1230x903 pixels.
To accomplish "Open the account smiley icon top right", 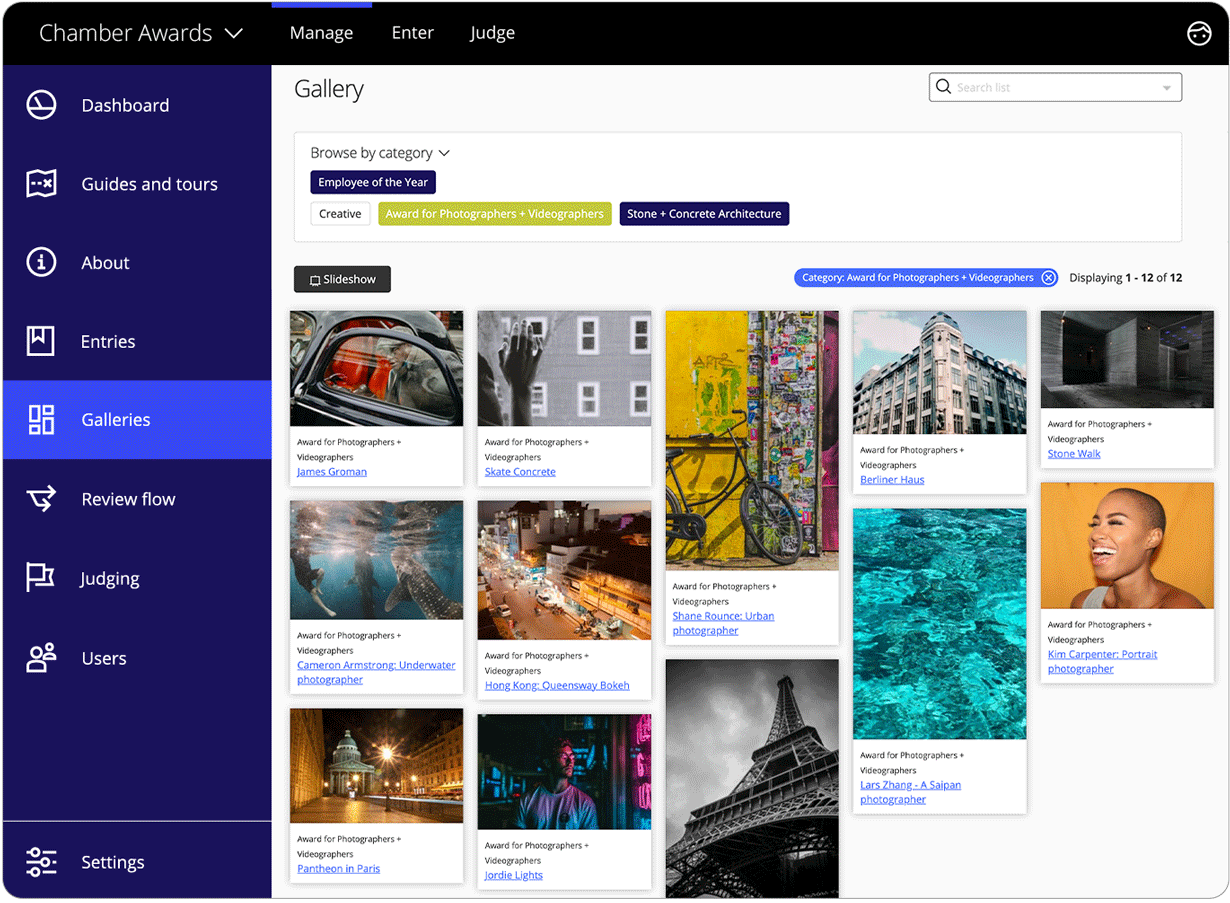I will click(1199, 33).
